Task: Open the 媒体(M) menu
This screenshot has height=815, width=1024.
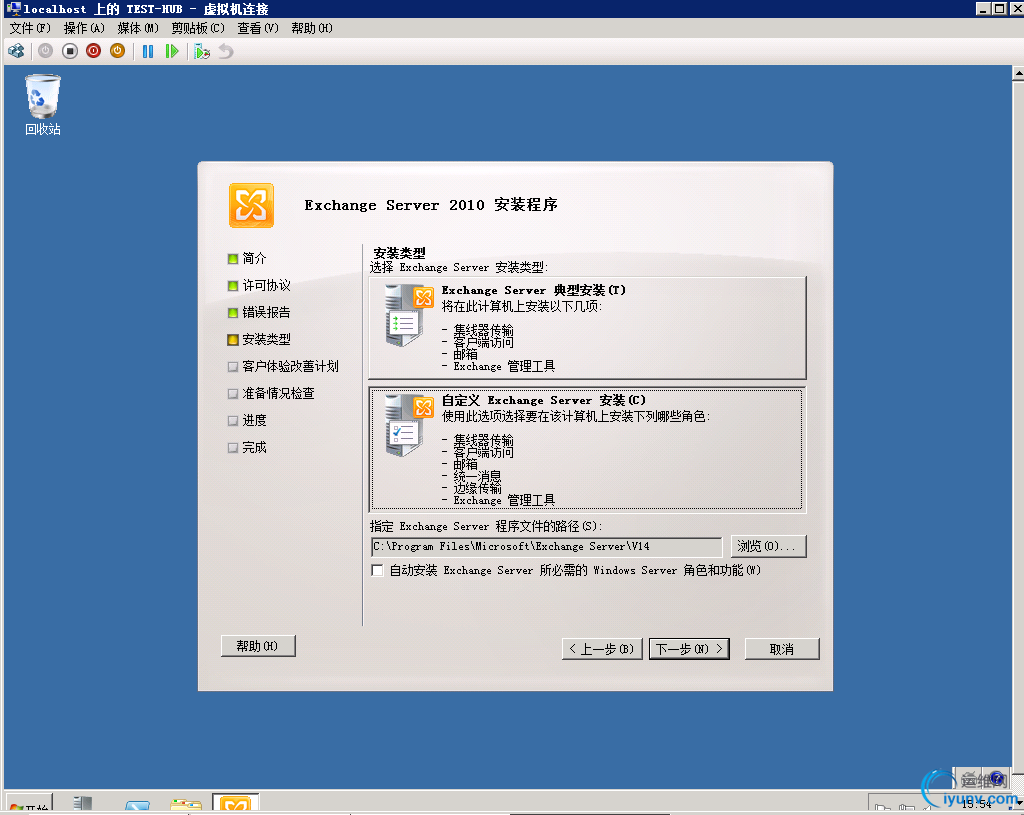Action: (138, 28)
